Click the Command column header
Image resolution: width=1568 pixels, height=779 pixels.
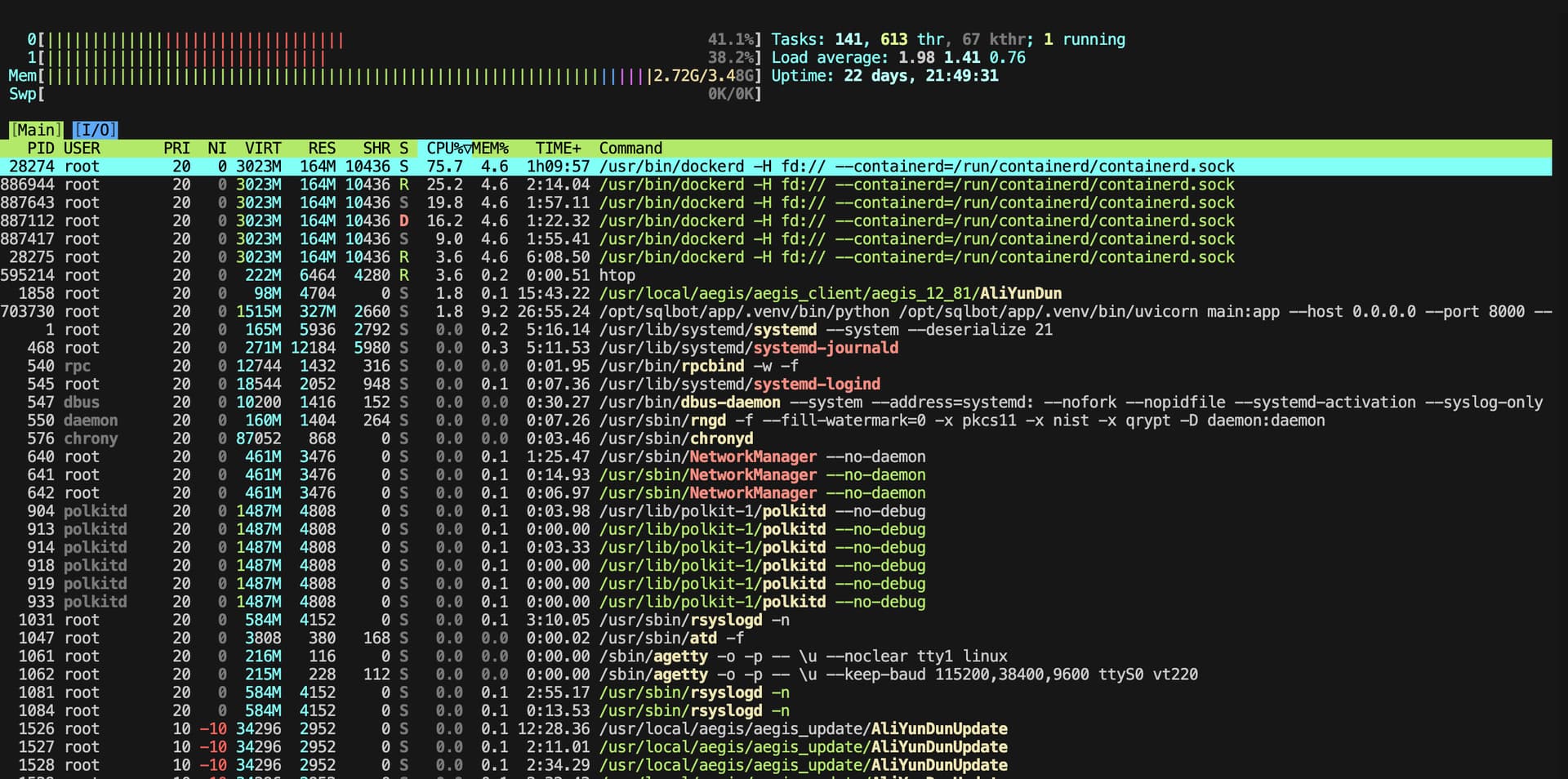click(630, 149)
